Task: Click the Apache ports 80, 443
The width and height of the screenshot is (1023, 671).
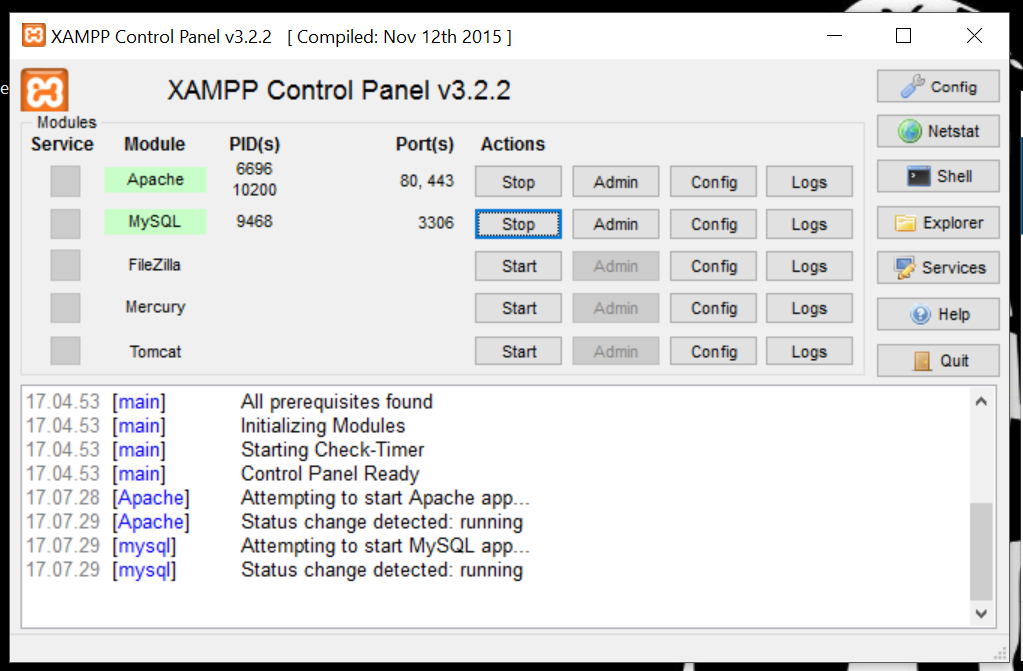Action: [427, 180]
